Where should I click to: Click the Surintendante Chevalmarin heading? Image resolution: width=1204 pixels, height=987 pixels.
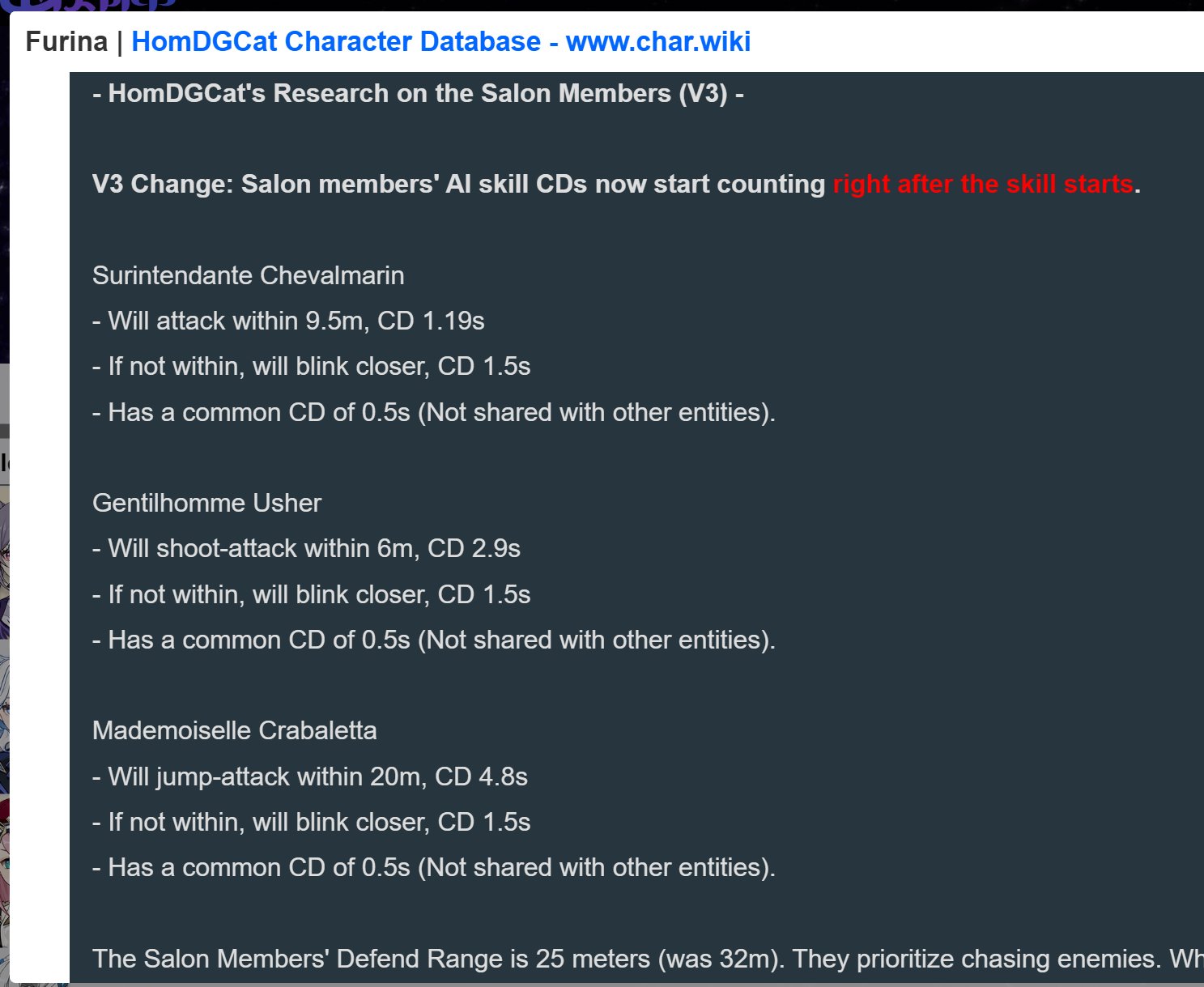249,275
